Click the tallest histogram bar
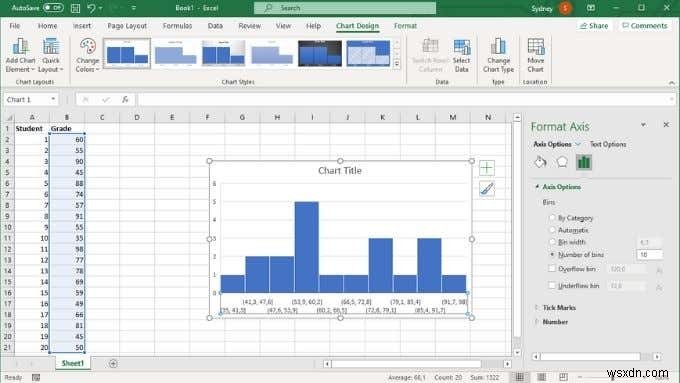 click(307, 247)
